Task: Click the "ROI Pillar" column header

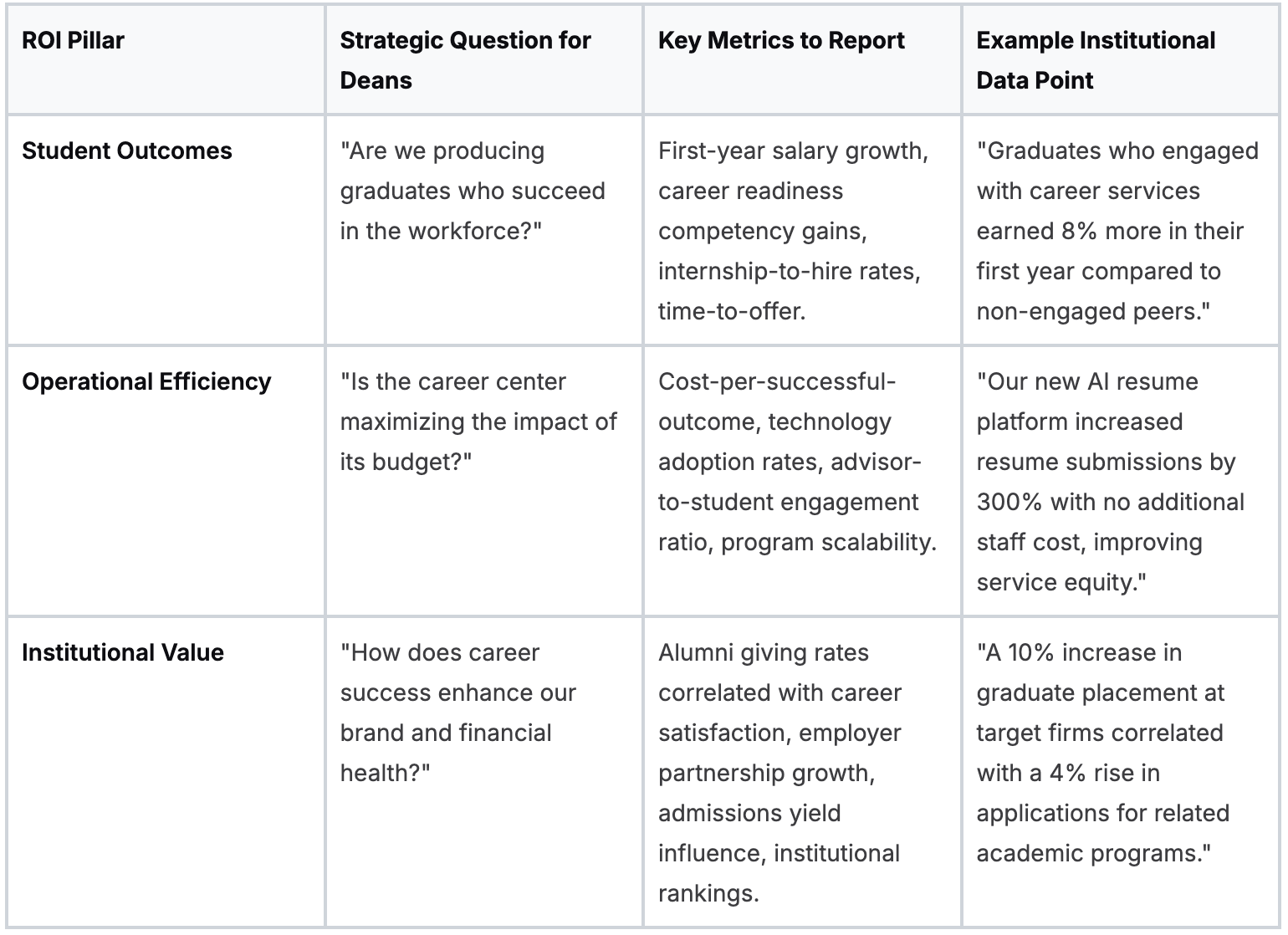Action: pyautogui.click(x=73, y=40)
